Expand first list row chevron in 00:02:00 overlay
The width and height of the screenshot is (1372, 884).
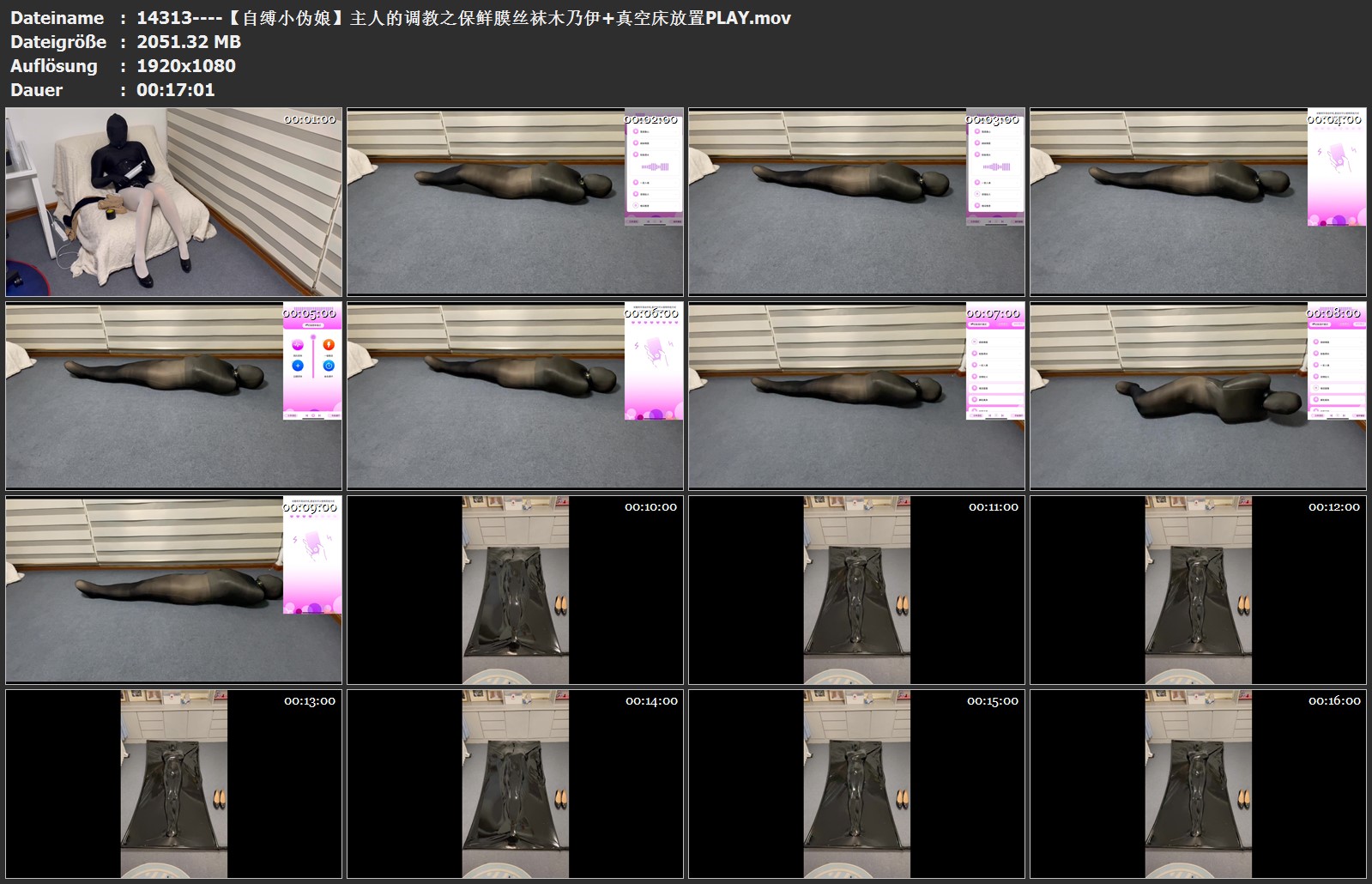[676, 131]
